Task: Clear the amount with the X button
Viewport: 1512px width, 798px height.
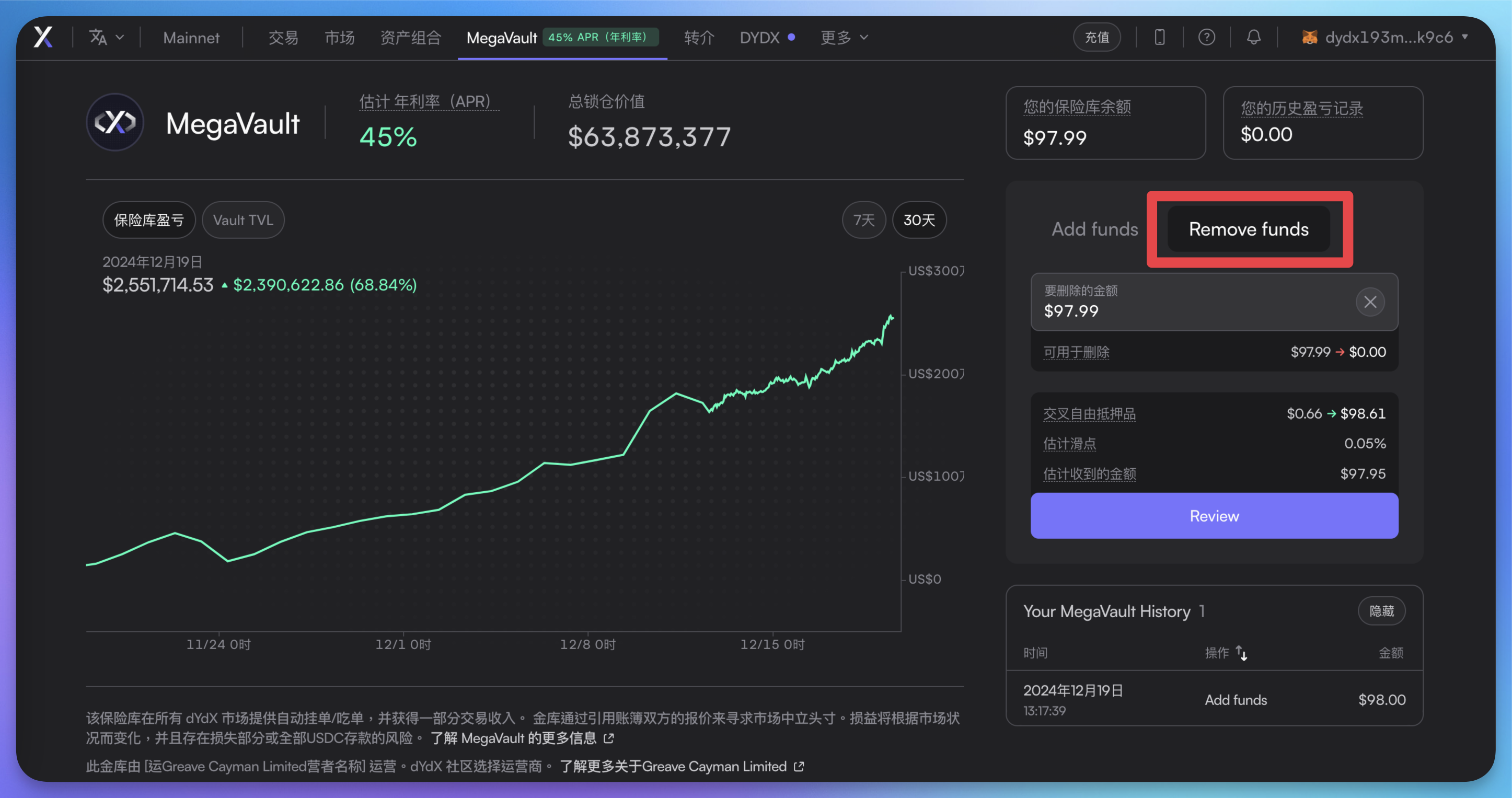Action: pyautogui.click(x=1370, y=302)
